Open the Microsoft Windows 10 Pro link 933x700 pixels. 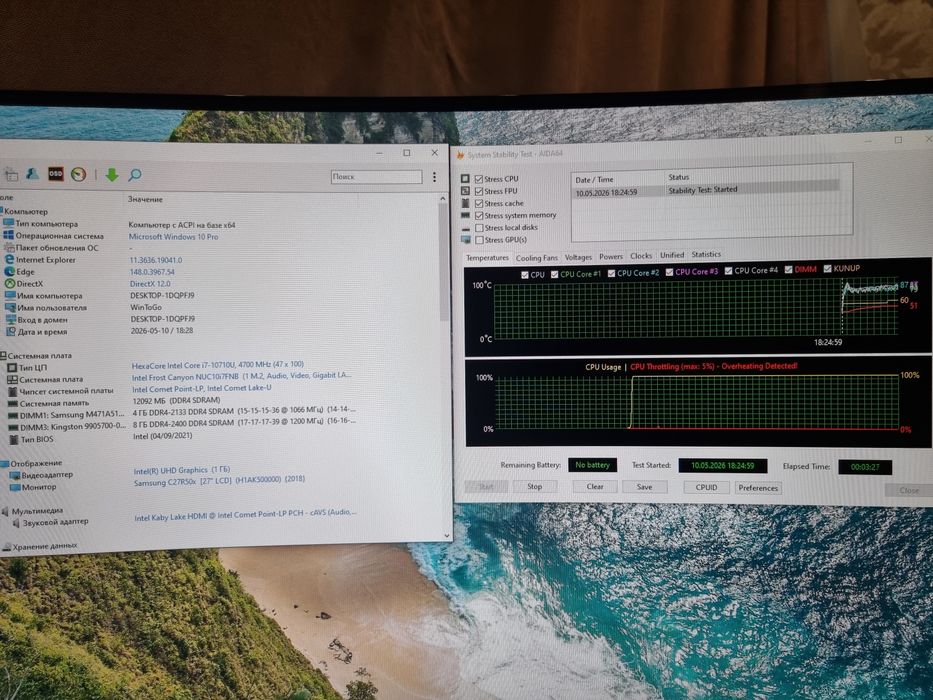click(x=174, y=237)
